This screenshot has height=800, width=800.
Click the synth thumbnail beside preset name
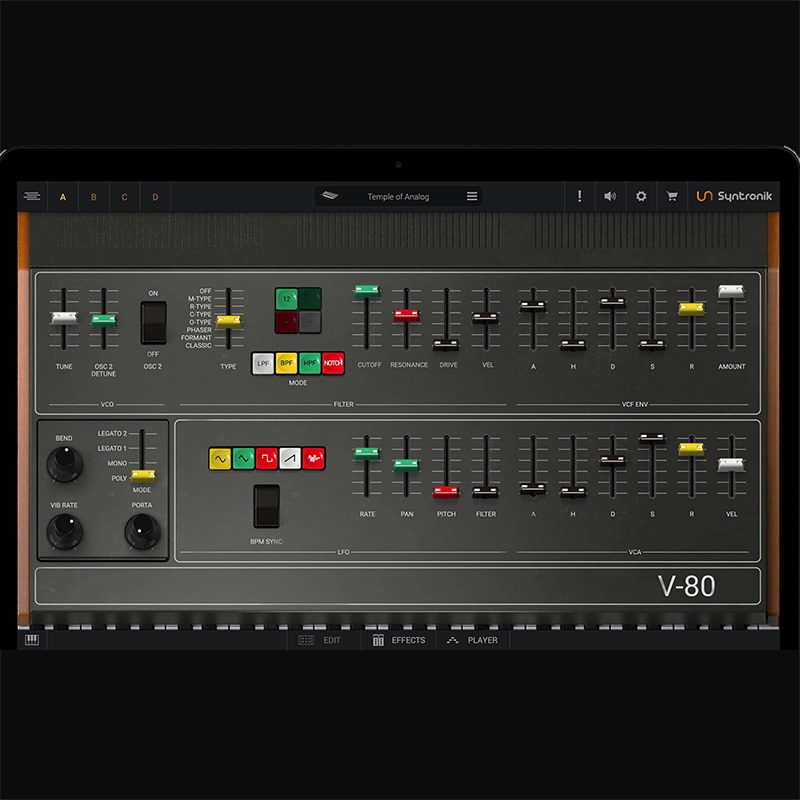(330, 195)
